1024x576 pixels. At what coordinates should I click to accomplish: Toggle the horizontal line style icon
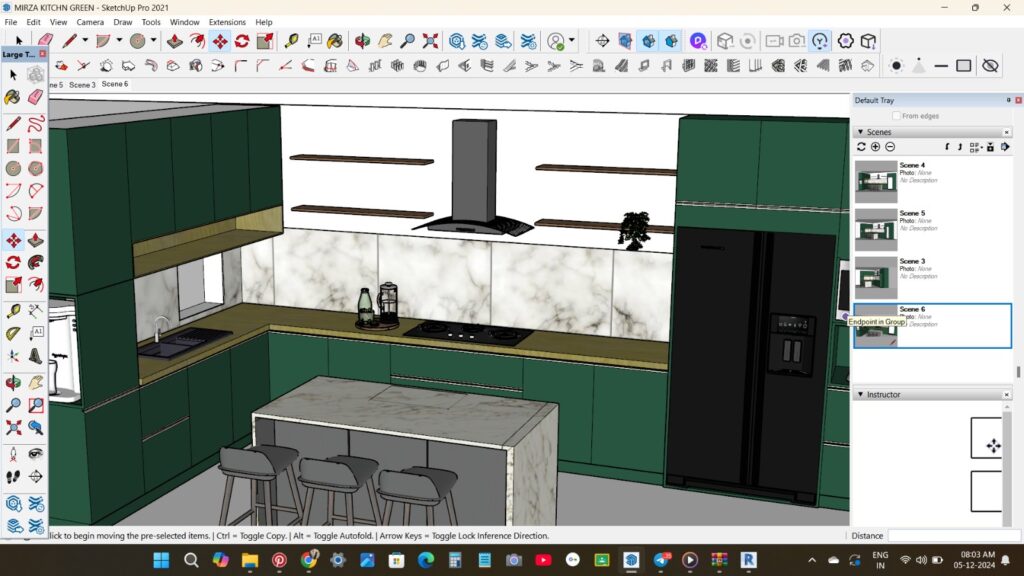click(x=941, y=65)
